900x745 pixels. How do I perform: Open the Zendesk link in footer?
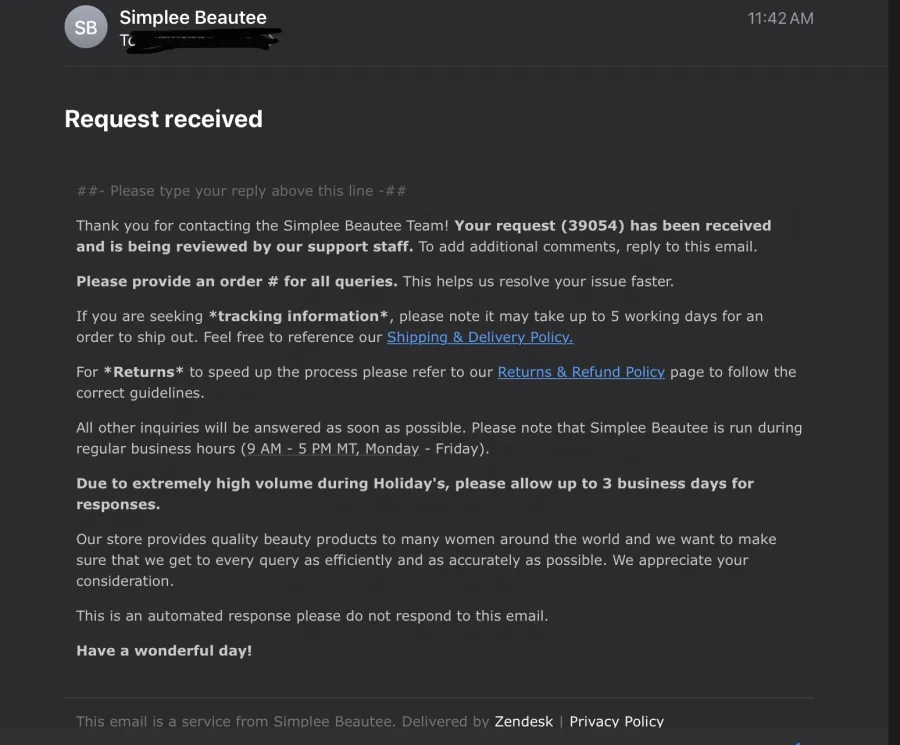pyautogui.click(x=523, y=721)
